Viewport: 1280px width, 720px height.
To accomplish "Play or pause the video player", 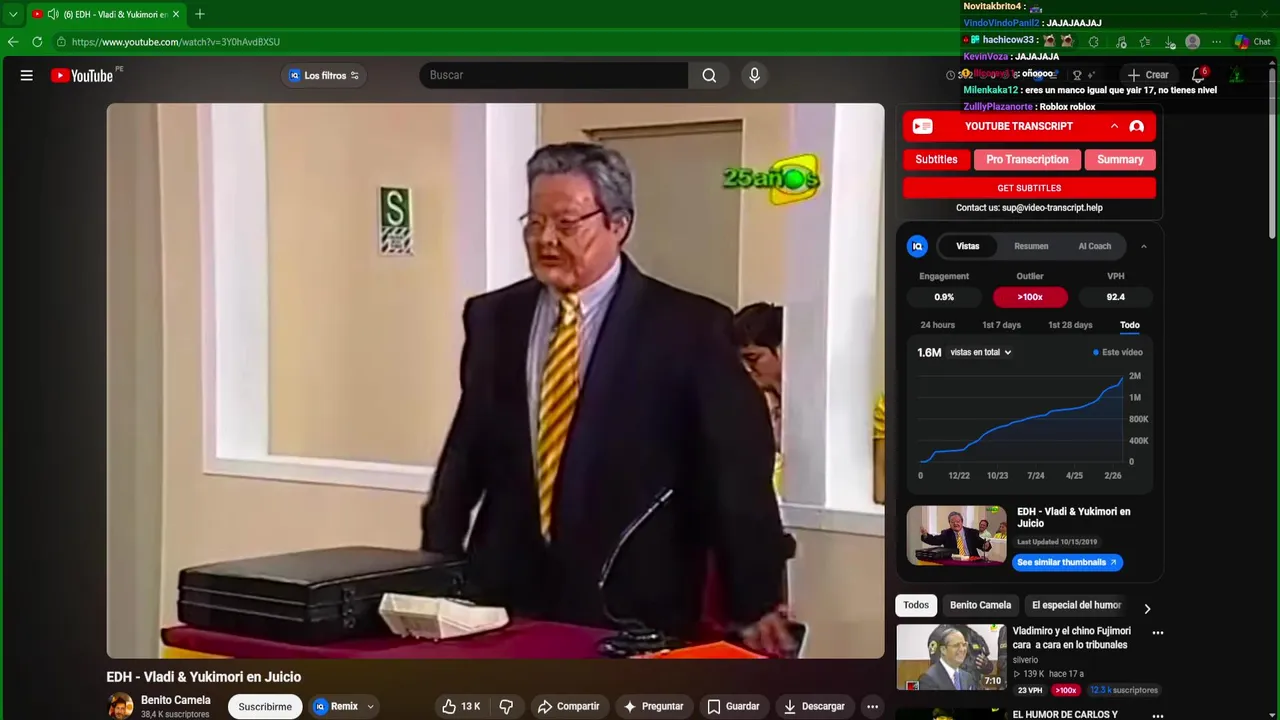I will (495, 381).
